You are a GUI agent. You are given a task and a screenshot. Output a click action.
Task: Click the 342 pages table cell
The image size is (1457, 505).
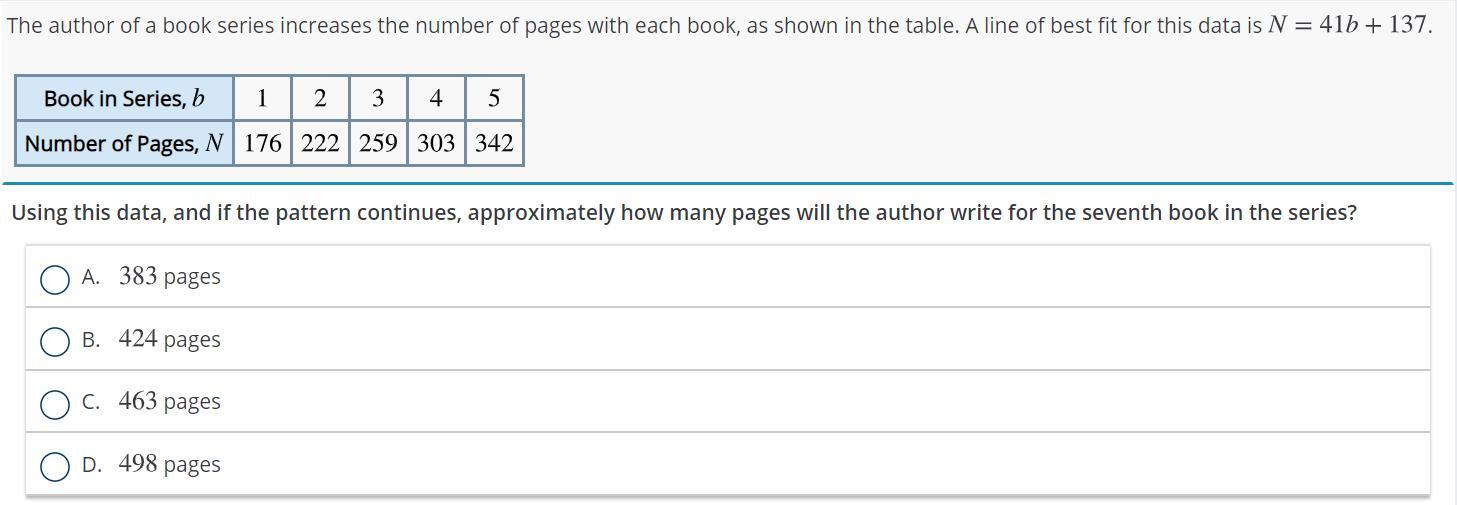tap(494, 143)
